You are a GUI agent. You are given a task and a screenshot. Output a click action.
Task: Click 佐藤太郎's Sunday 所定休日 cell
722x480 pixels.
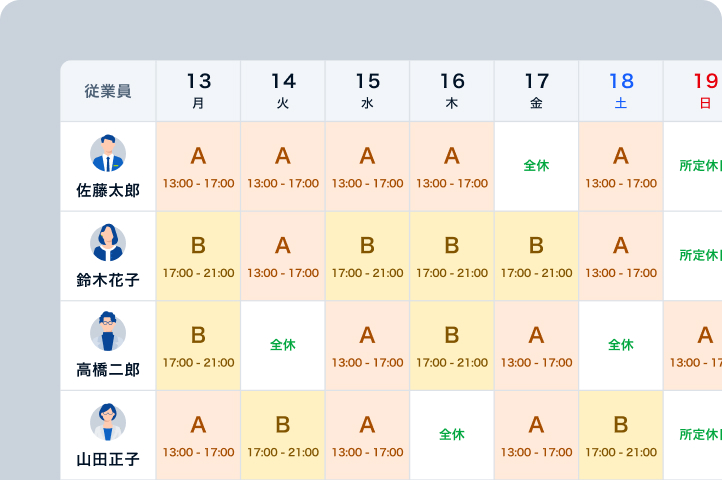pyautogui.click(x=695, y=166)
